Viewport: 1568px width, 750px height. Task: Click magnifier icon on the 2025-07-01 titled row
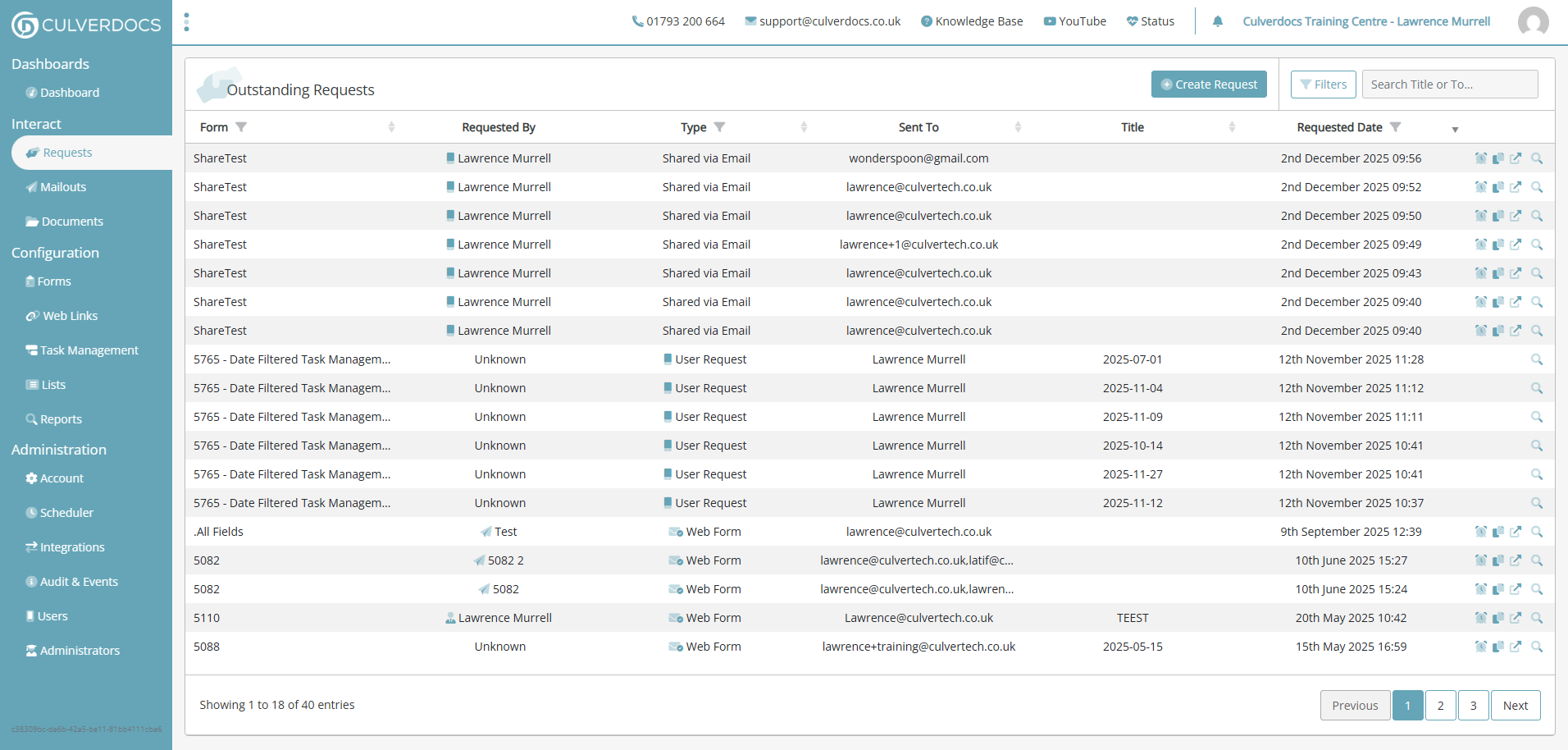tap(1537, 359)
